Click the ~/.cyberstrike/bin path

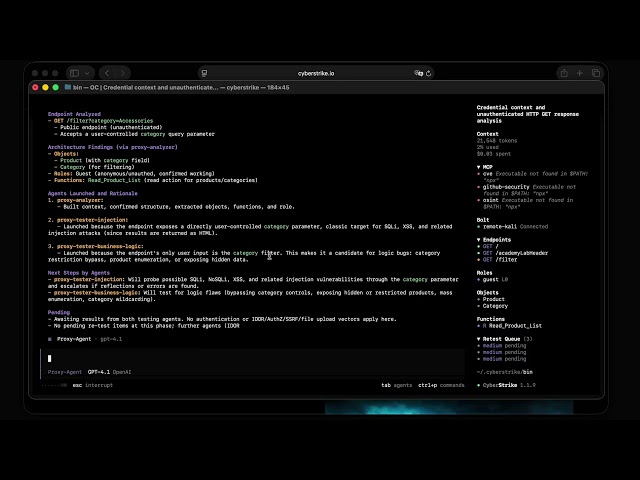click(x=504, y=372)
